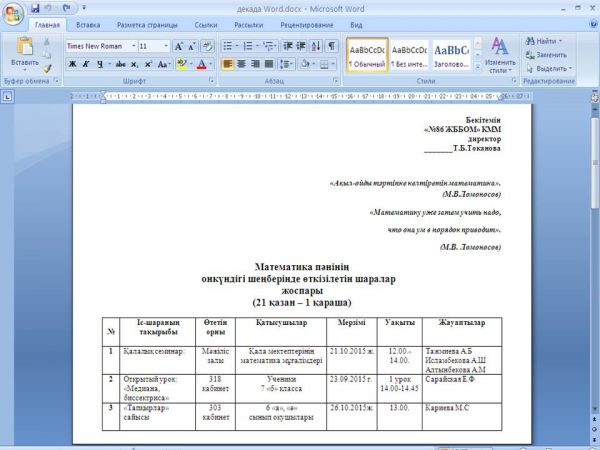This screenshot has height=450, width=600.
Task: Toggle italic formatting
Action: pos(86,64)
